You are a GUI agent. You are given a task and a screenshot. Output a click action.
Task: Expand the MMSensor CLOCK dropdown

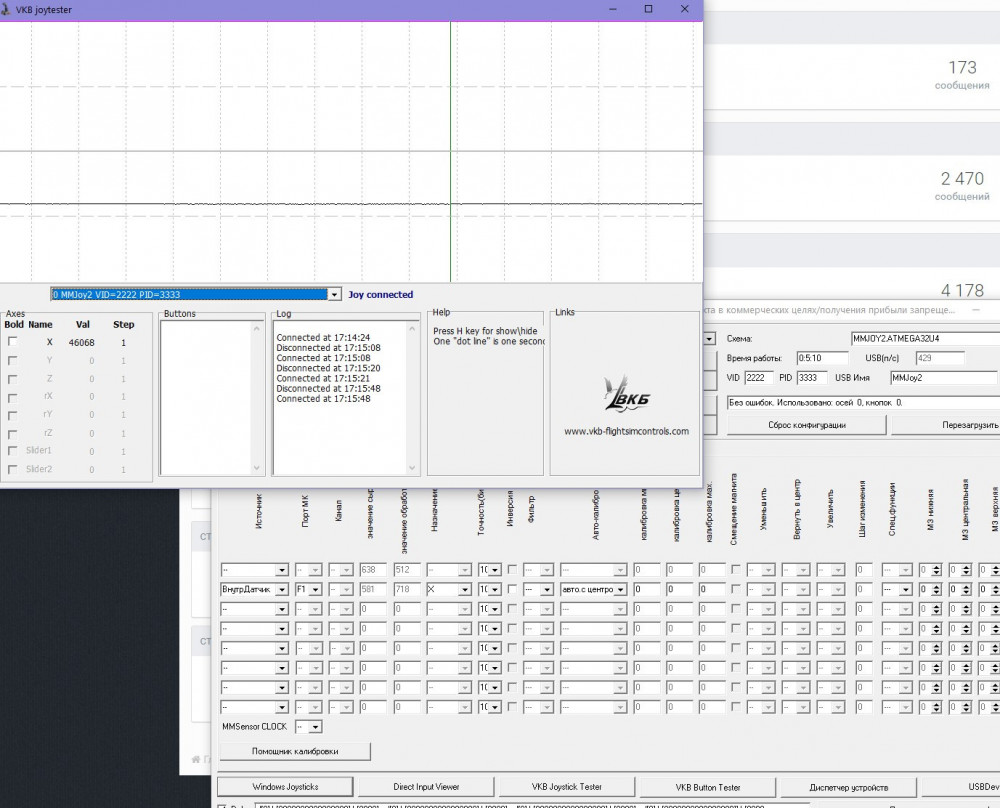point(315,727)
